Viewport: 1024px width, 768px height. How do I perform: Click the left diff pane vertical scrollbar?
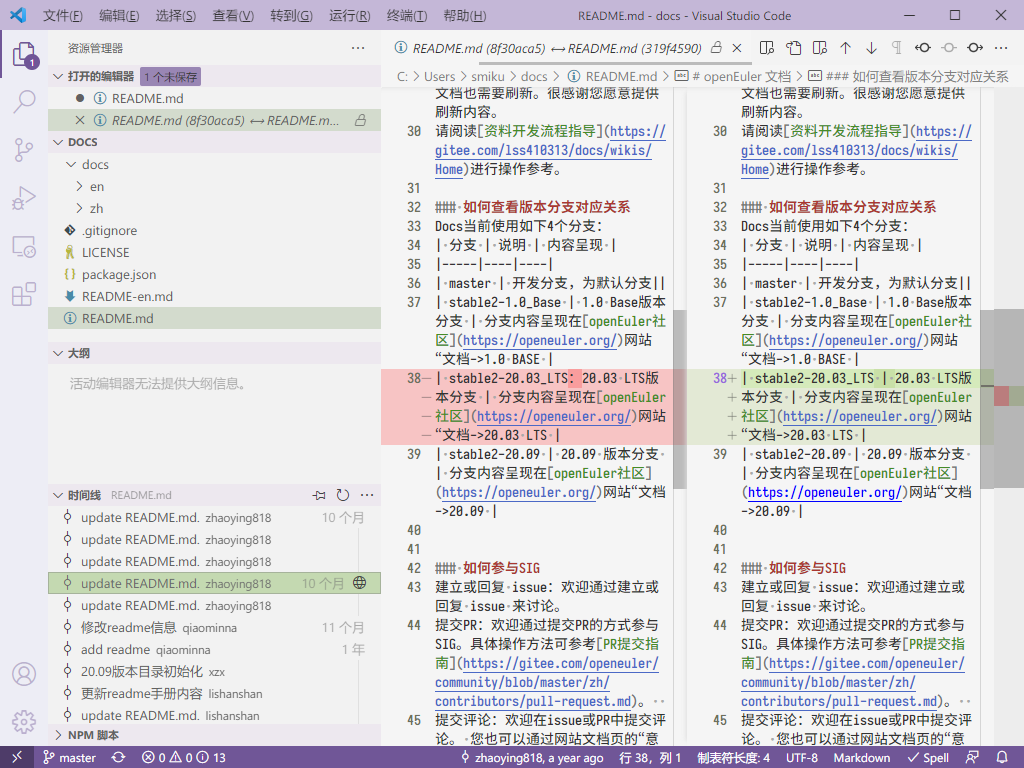tap(680, 399)
